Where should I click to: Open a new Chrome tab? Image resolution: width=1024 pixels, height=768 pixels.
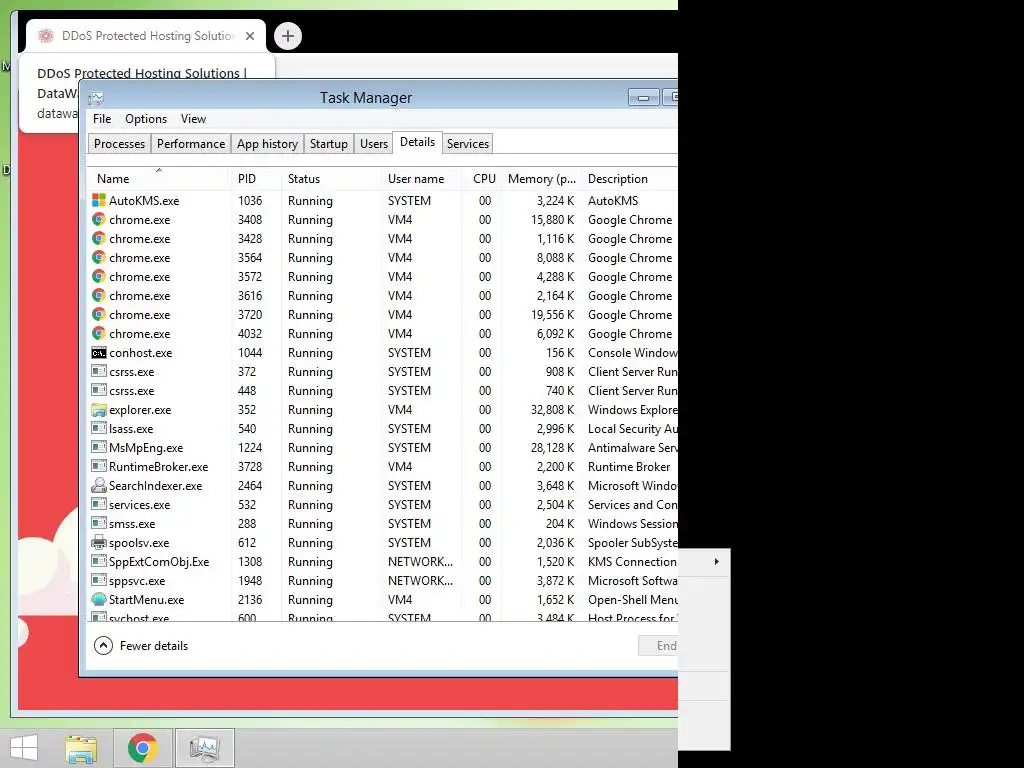click(288, 36)
